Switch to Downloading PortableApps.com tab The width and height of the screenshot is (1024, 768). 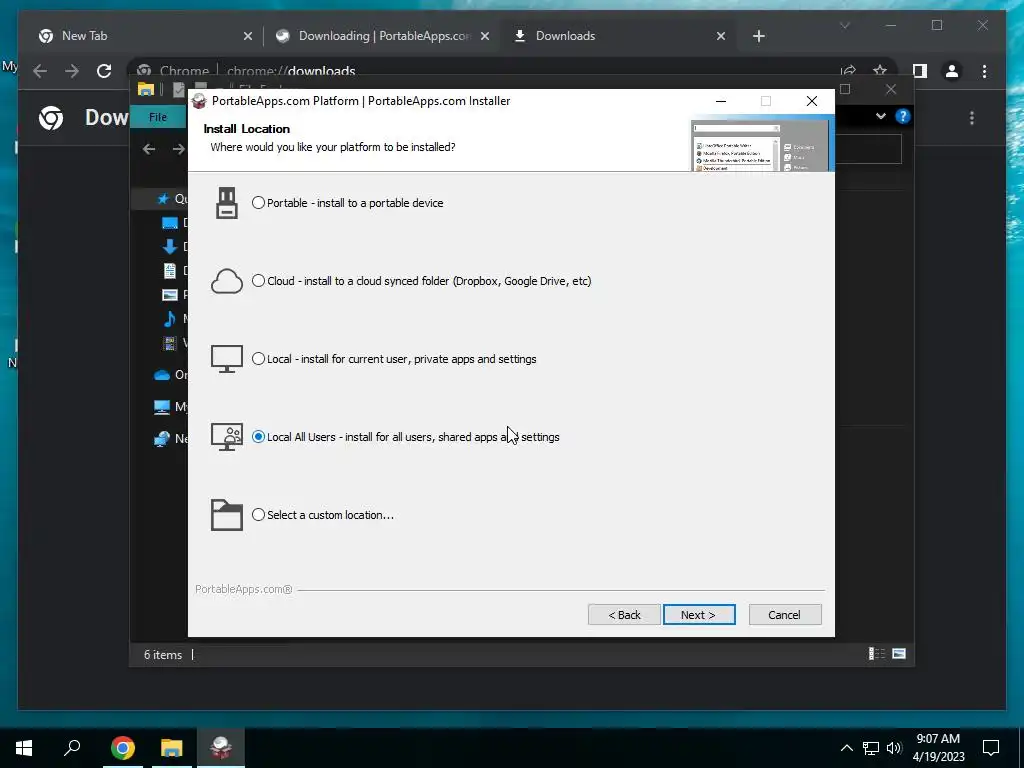coord(383,36)
